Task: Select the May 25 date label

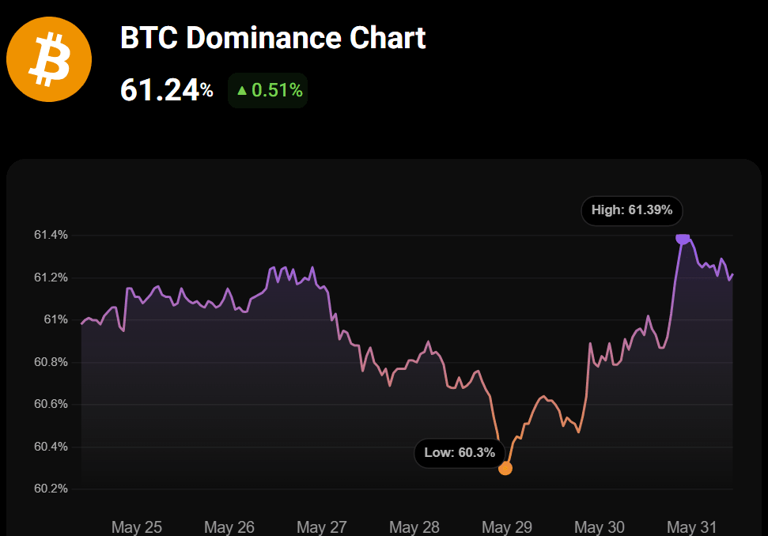Action: 136,526
